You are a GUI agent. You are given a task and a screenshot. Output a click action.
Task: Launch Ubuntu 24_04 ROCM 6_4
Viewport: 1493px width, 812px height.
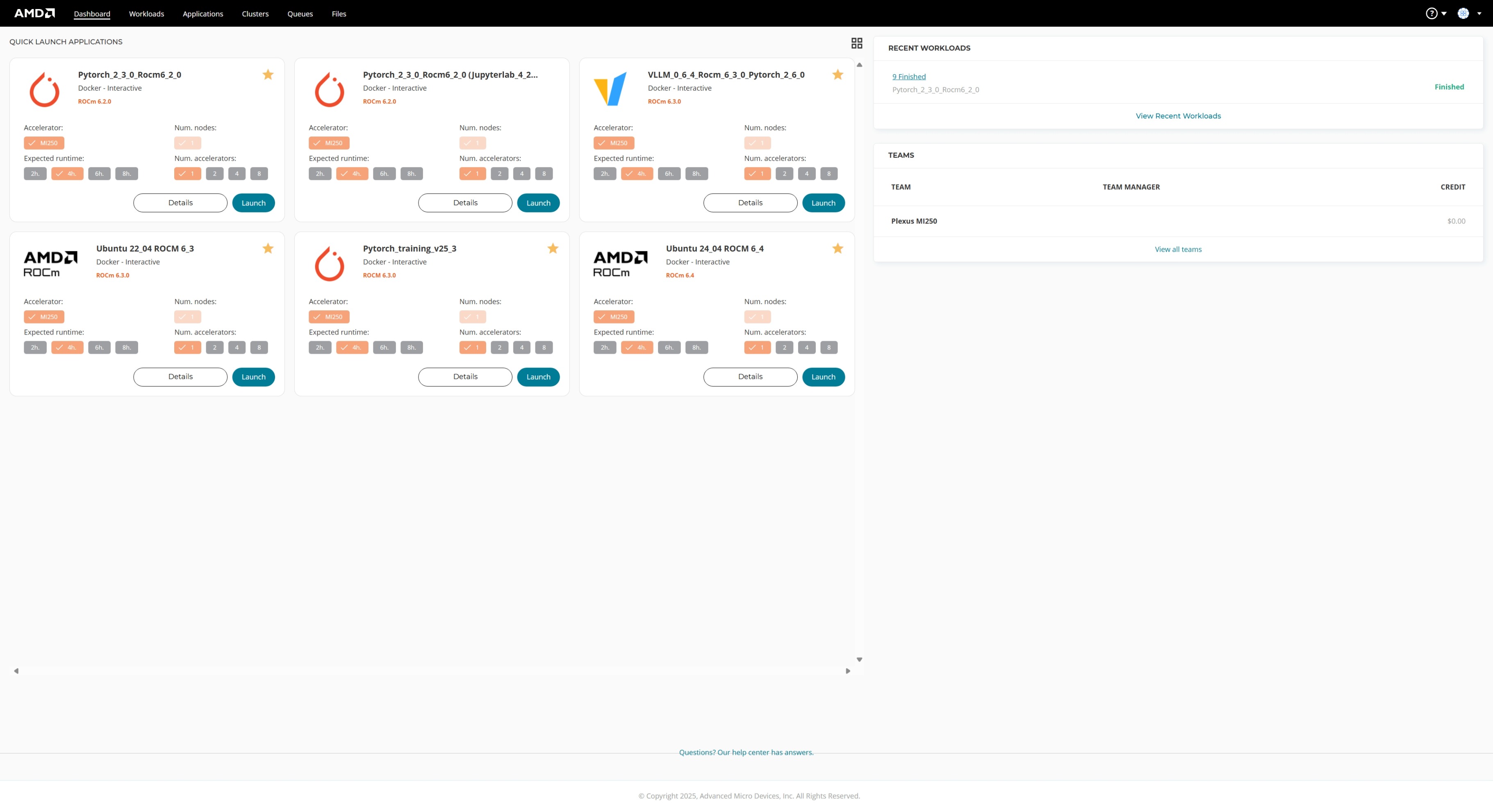click(823, 377)
